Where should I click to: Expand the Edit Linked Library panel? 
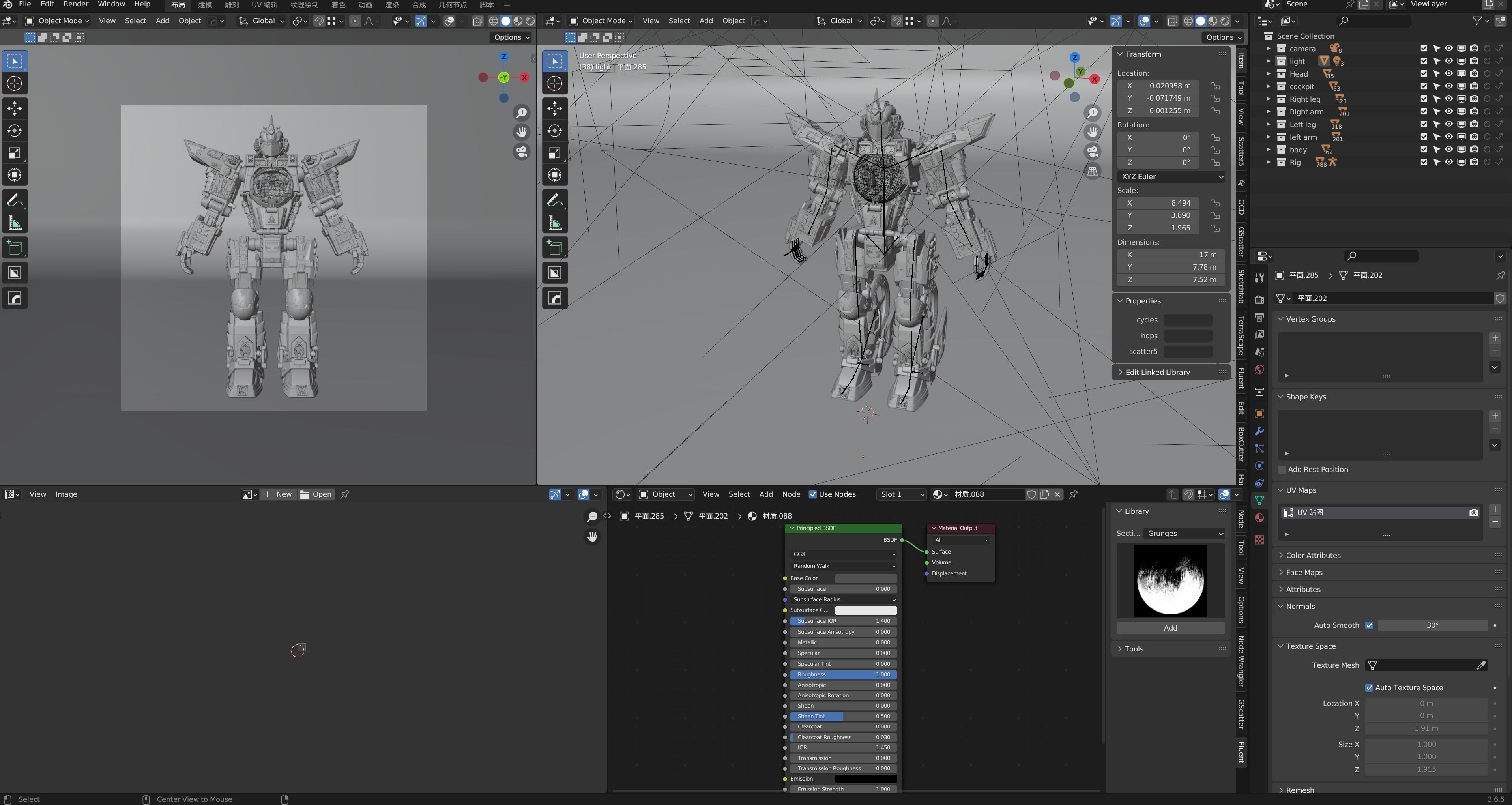click(x=1157, y=372)
